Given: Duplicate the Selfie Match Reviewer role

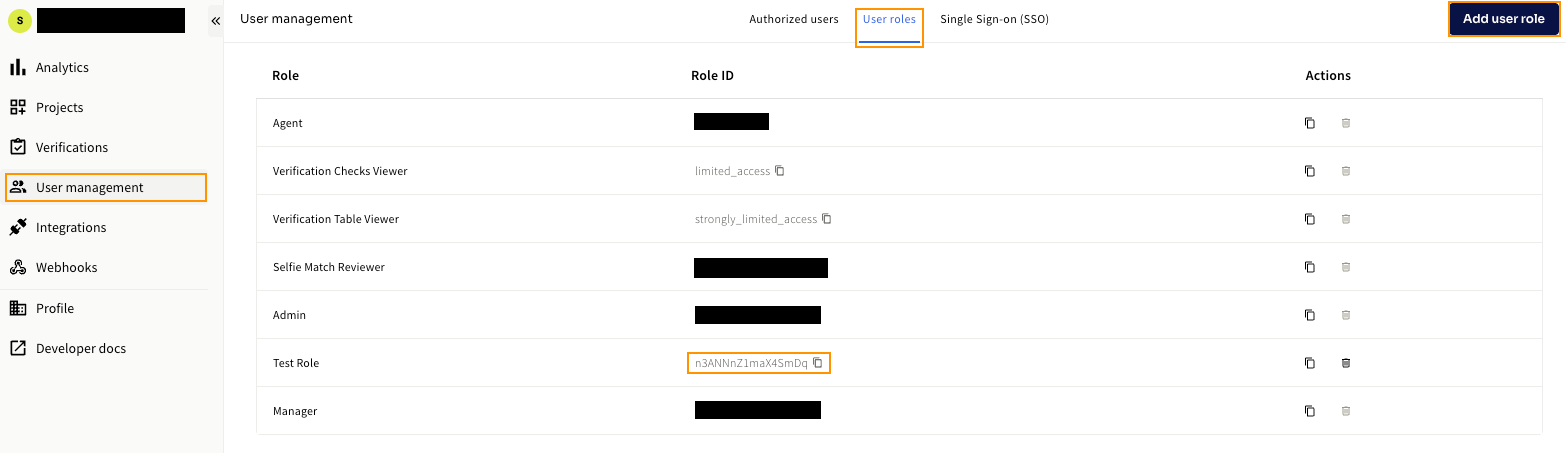Looking at the screenshot, I should click(1310, 267).
